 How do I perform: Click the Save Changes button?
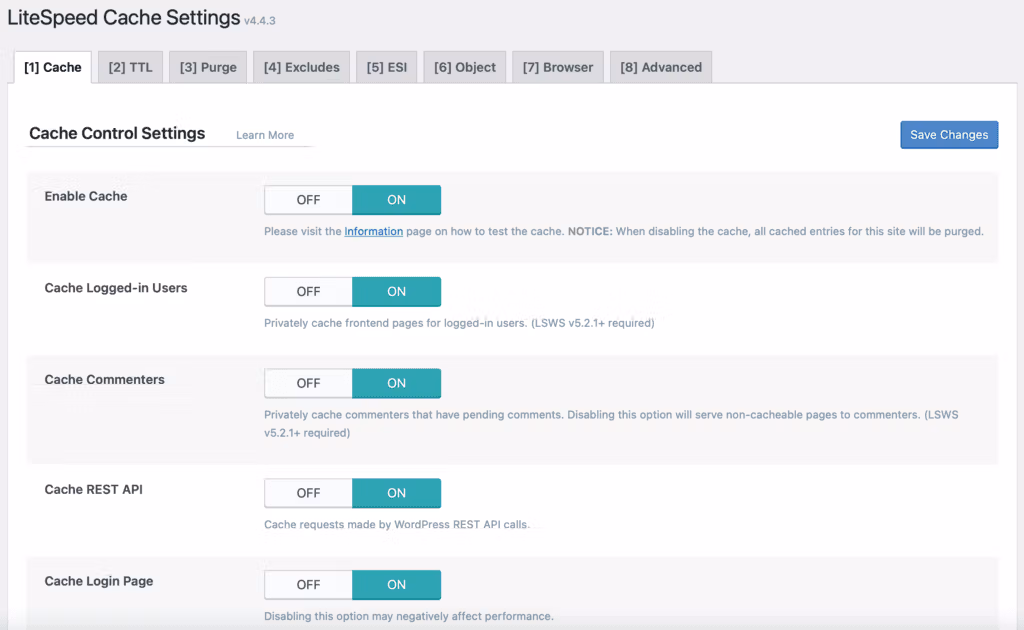coord(949,134)
